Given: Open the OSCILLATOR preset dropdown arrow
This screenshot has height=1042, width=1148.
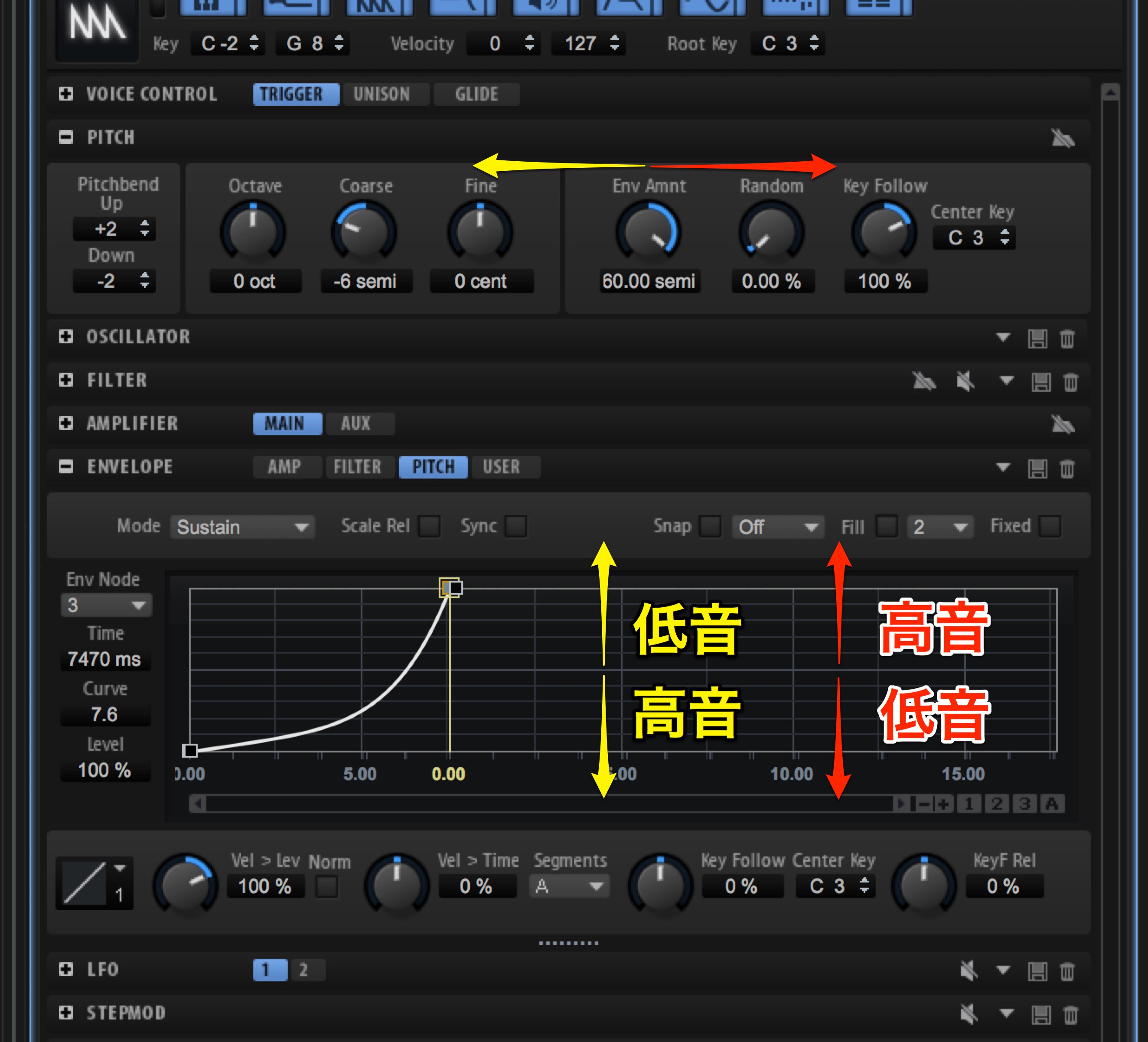Looking at the screenshot, I should pos(1003,337).
